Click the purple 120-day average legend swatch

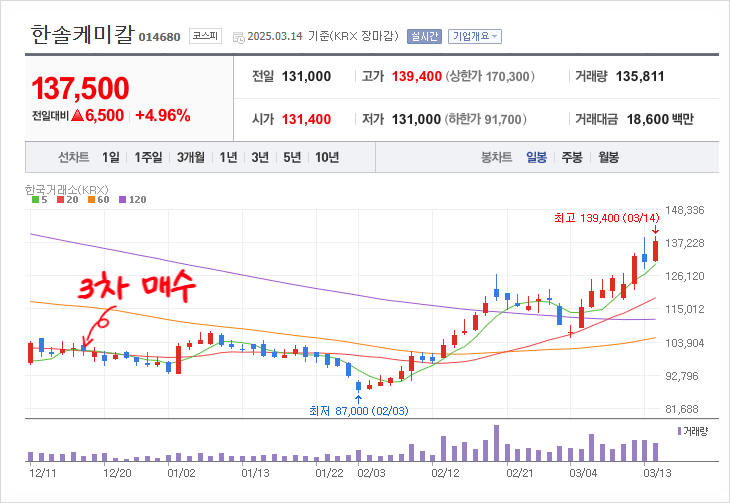[x=122, y=200]
